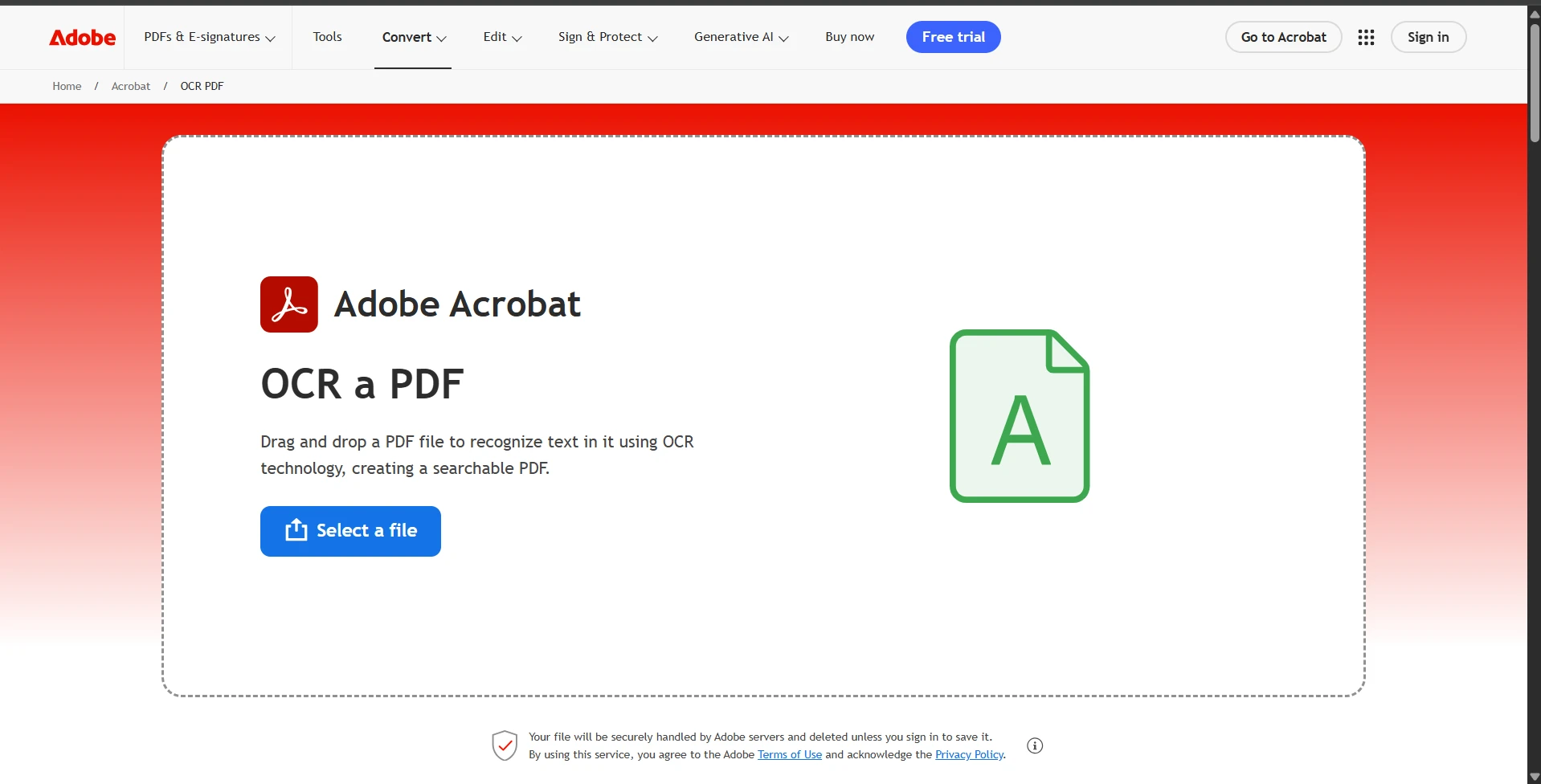Go to Acrobat breadcrumb
The width and height of the screenshot is (1541, 784).
tap(130, 86)
